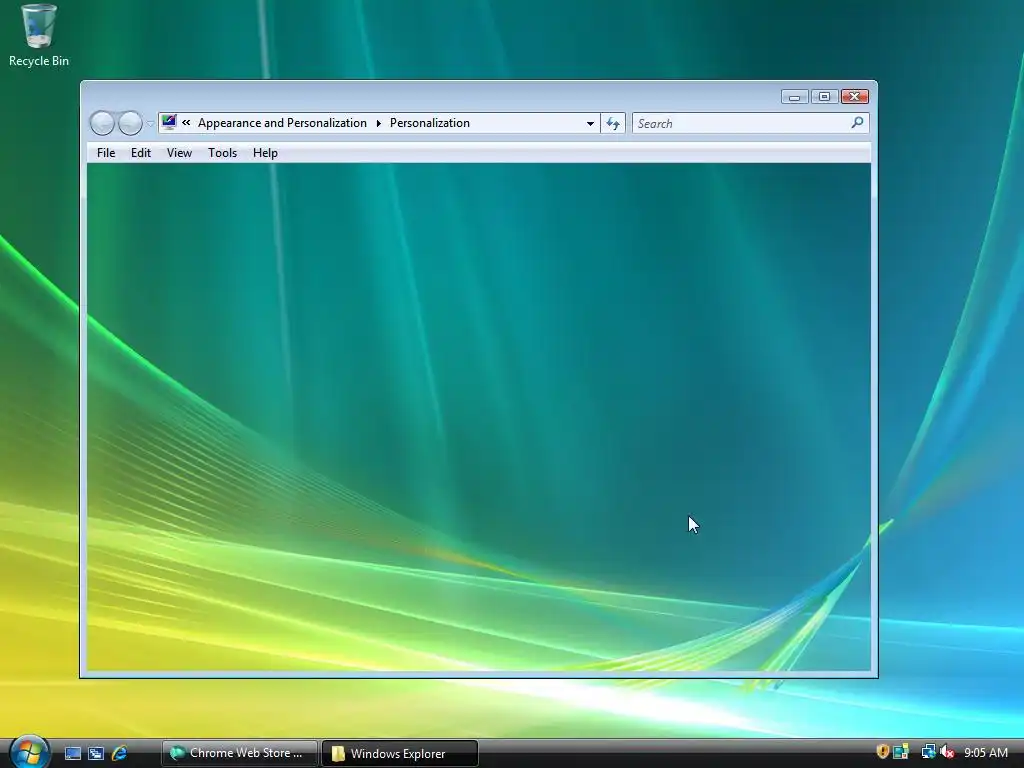1024x768 pixels.
Task: Open the View menu
Action: [x=179, y=153]
